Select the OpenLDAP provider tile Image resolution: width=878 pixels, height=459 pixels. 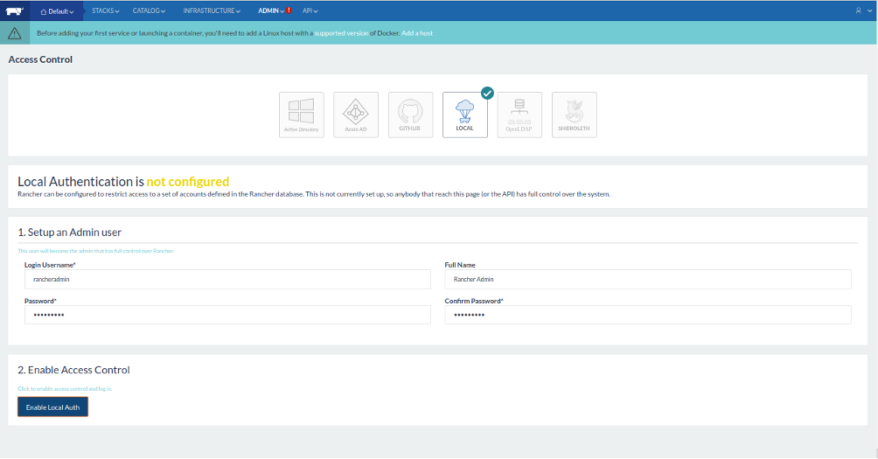coord(519,115)
